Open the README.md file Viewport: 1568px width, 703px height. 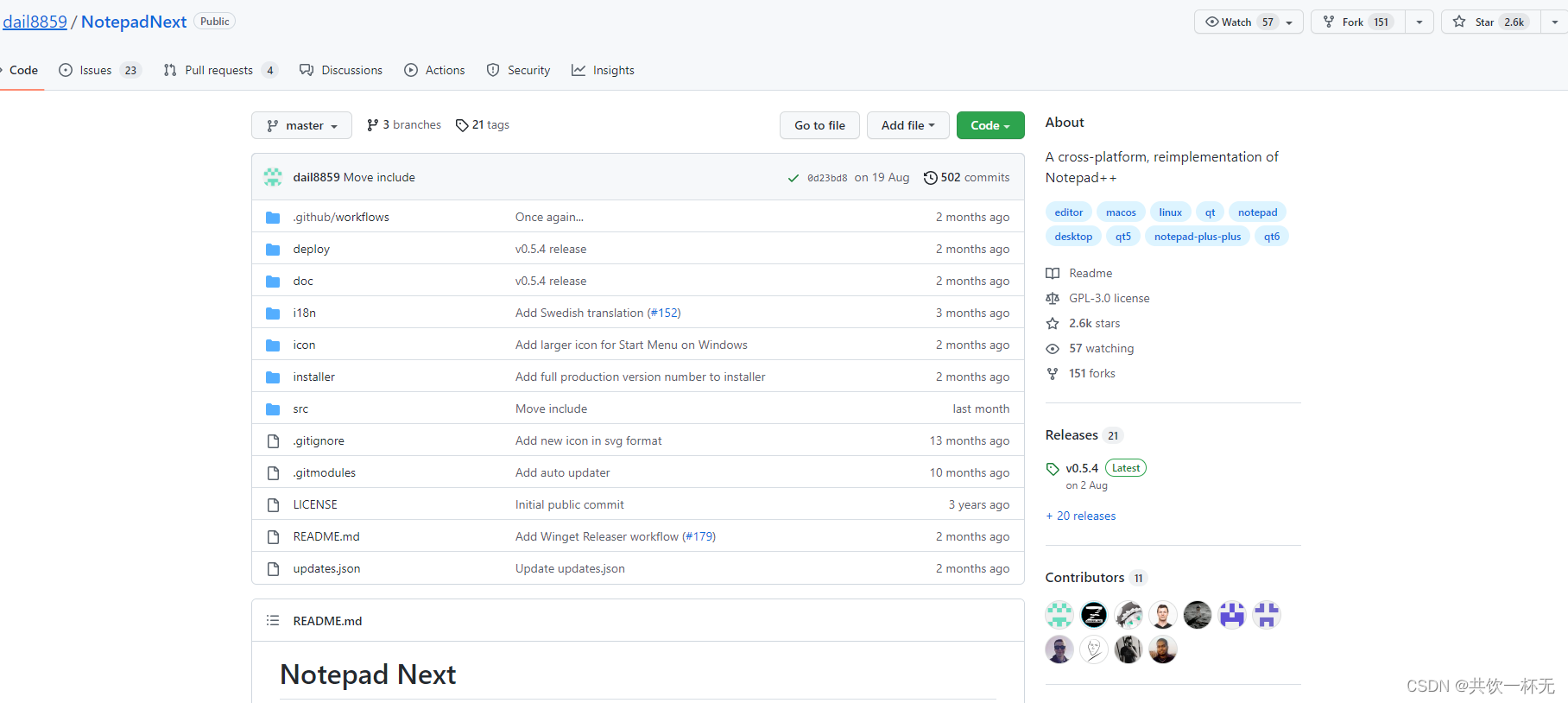pos(326,536)
